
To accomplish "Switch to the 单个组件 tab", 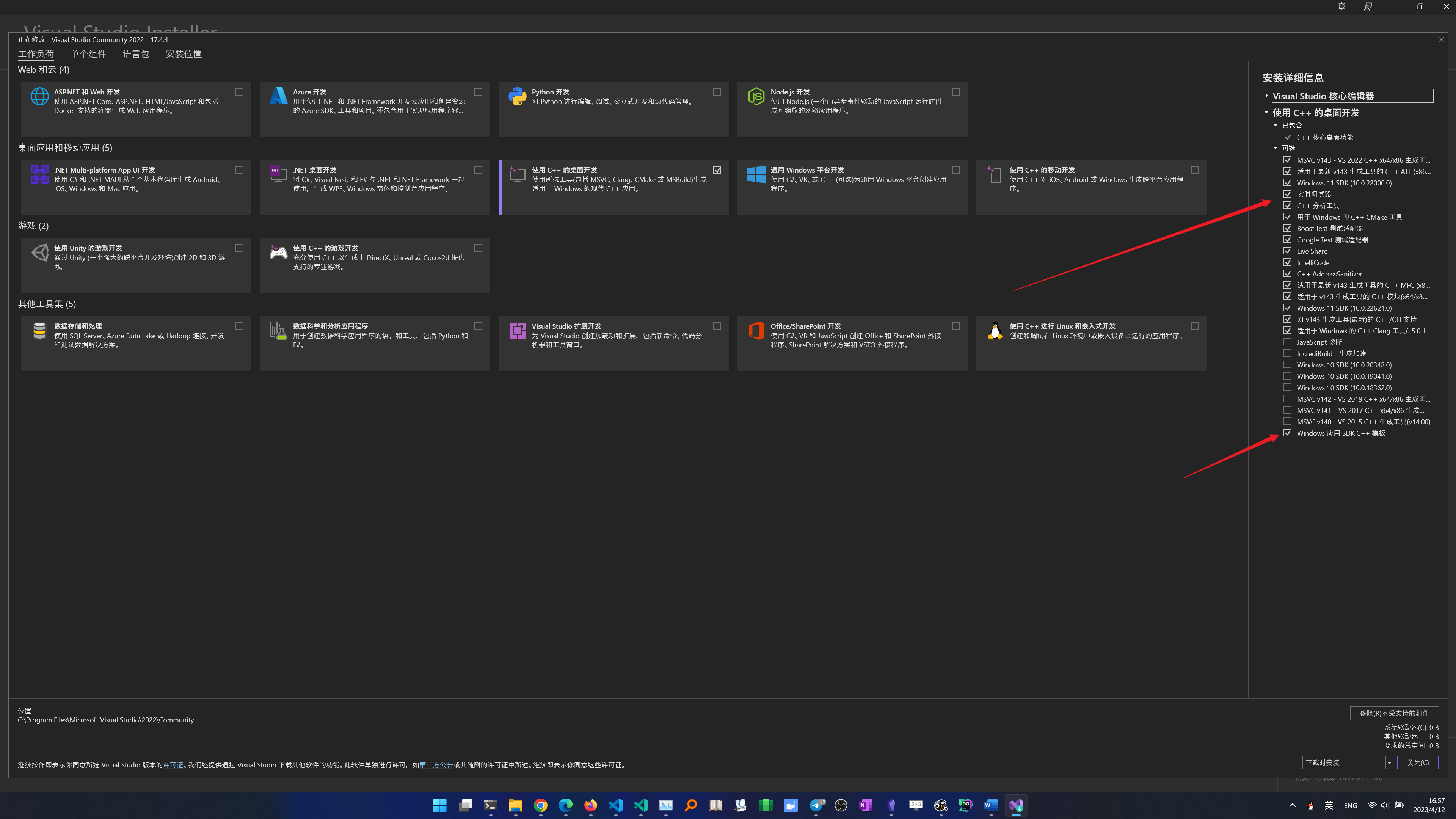I will click(88, 54).
